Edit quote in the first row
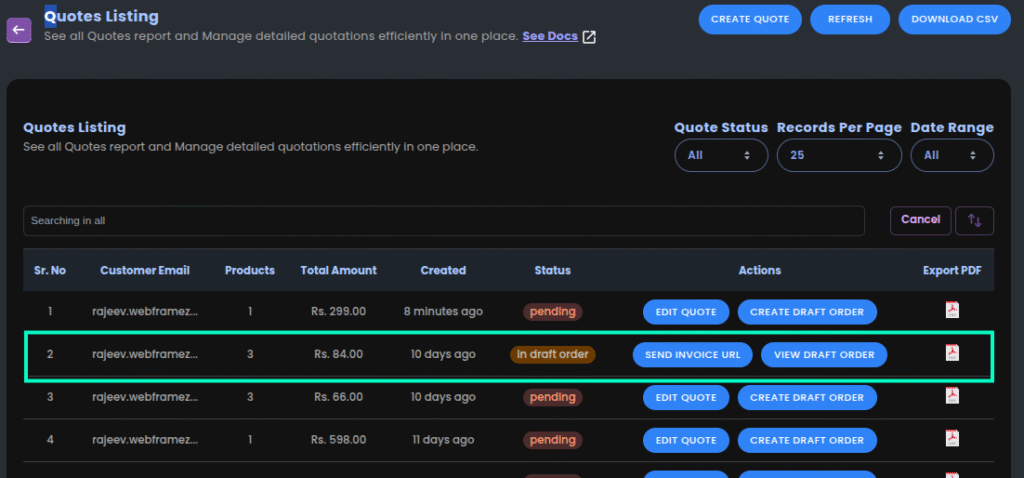Viewport: 1024px width, 478px height. point(686,312)
